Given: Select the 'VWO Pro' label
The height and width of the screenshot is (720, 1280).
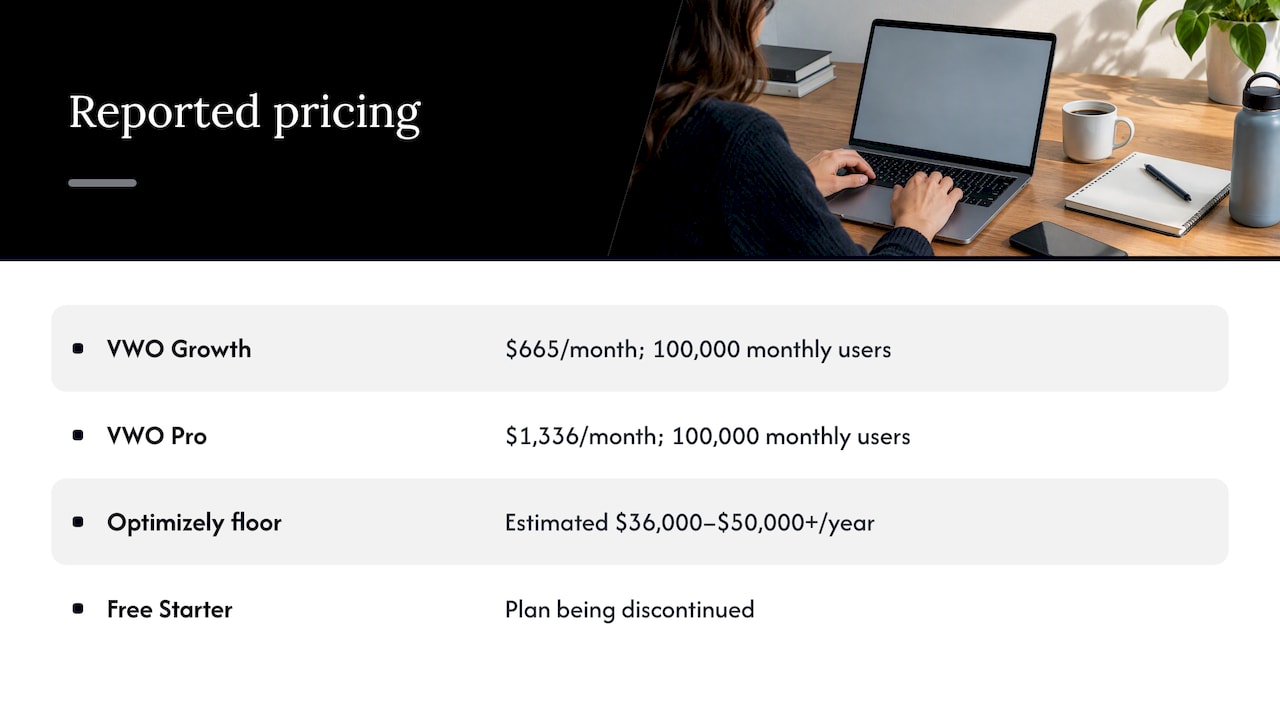Looking at the screenshot, I should click(x=157, y=436).
